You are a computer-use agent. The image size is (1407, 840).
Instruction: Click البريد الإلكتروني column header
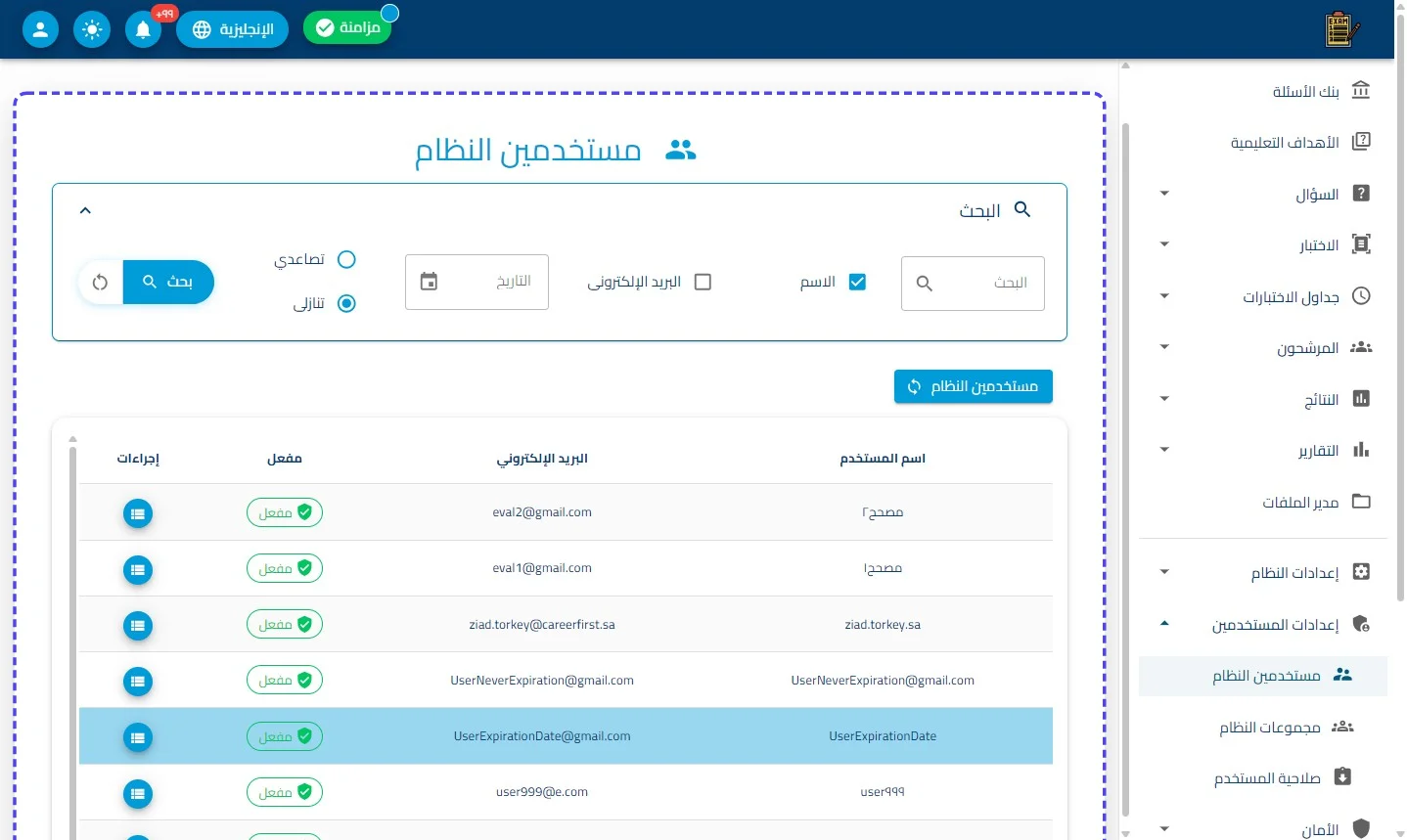542,459
